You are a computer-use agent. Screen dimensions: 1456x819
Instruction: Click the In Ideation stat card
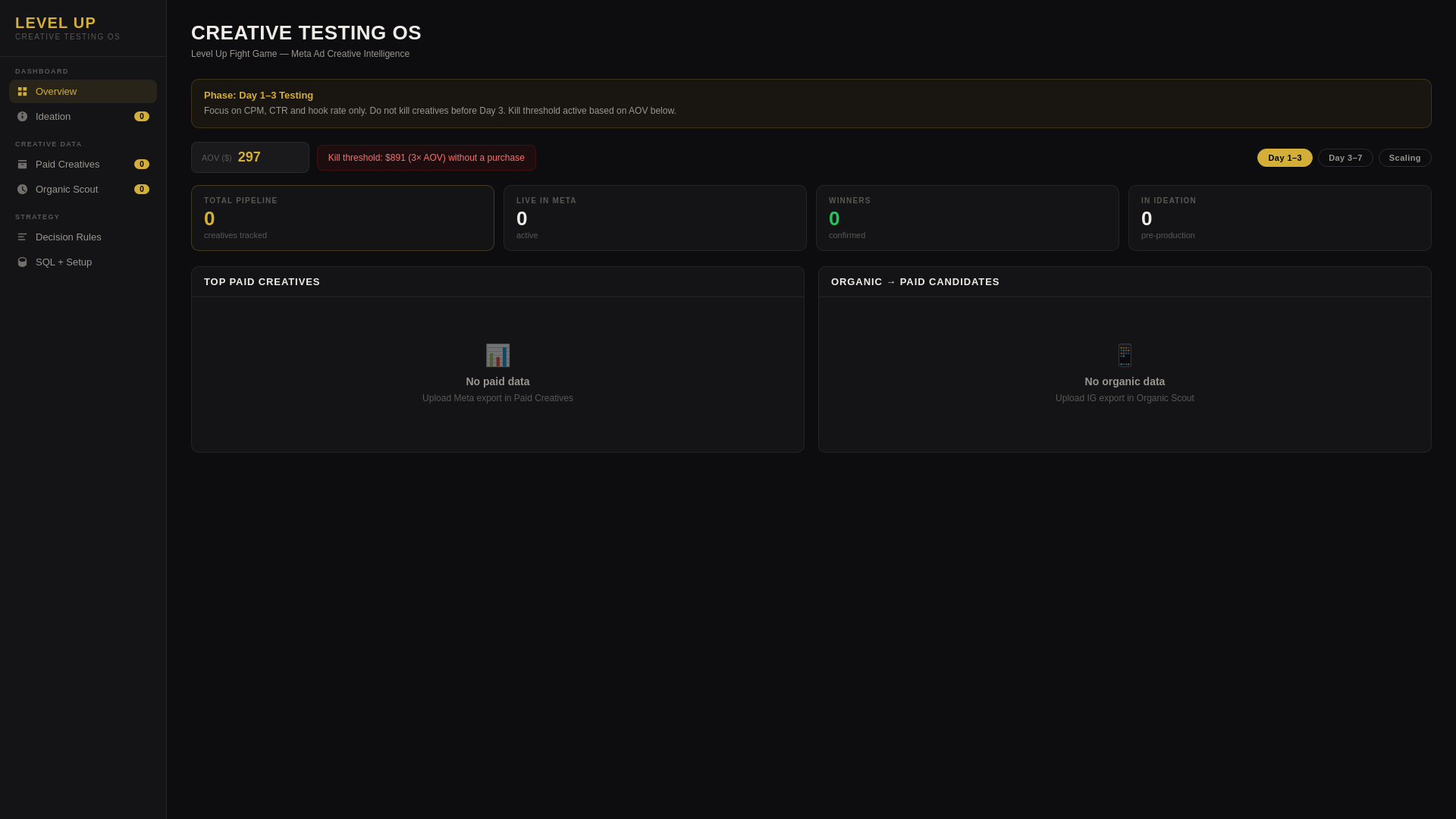click(x=1280, y=218)
